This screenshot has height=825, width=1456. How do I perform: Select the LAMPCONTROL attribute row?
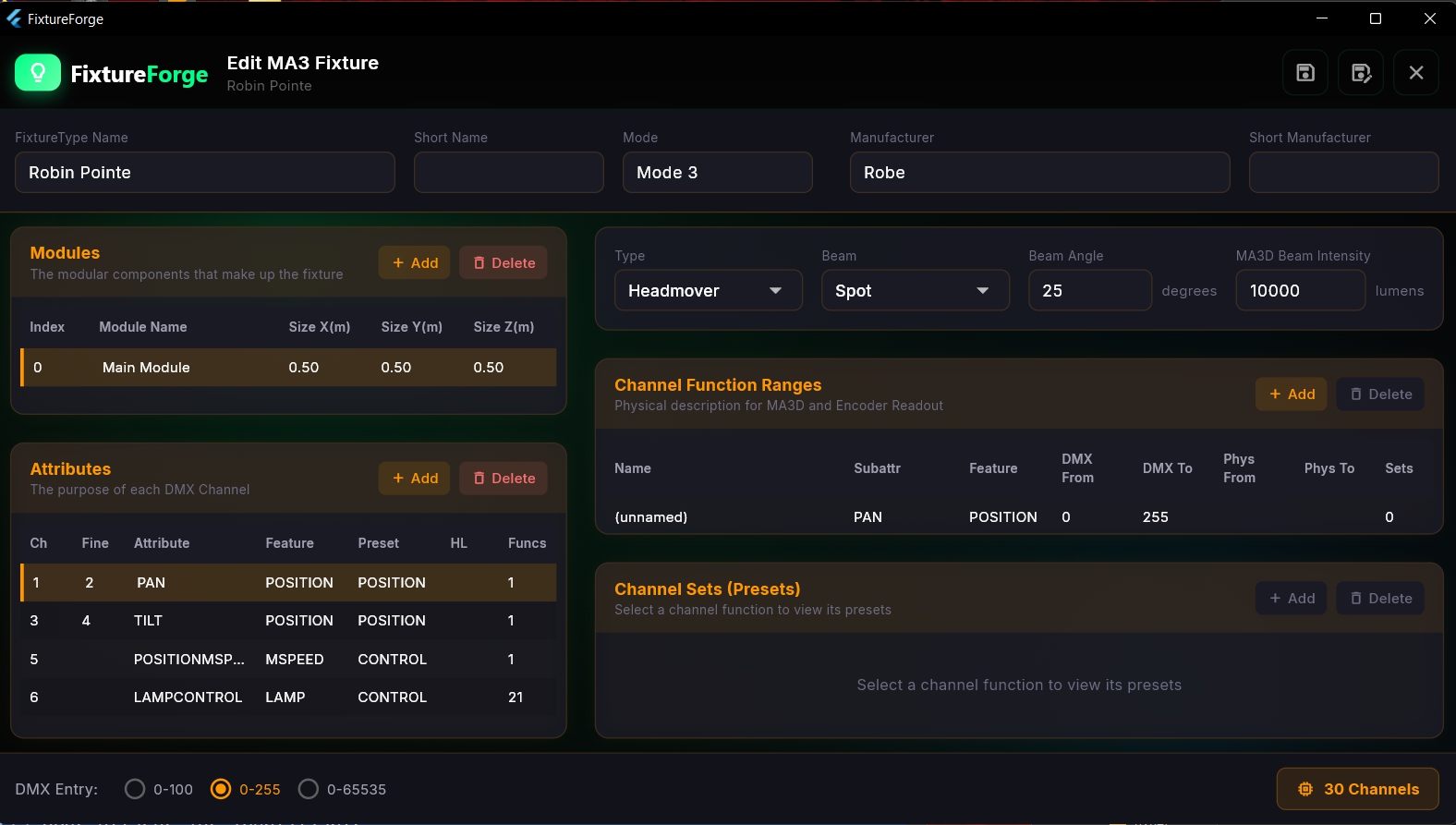288,698
